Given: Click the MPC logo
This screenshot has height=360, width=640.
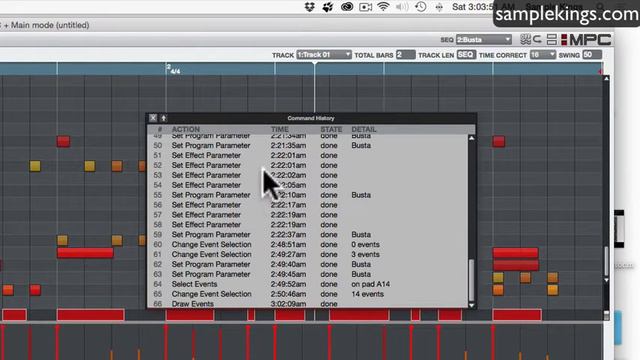Looking at the screenshot, I should point(586,40).
